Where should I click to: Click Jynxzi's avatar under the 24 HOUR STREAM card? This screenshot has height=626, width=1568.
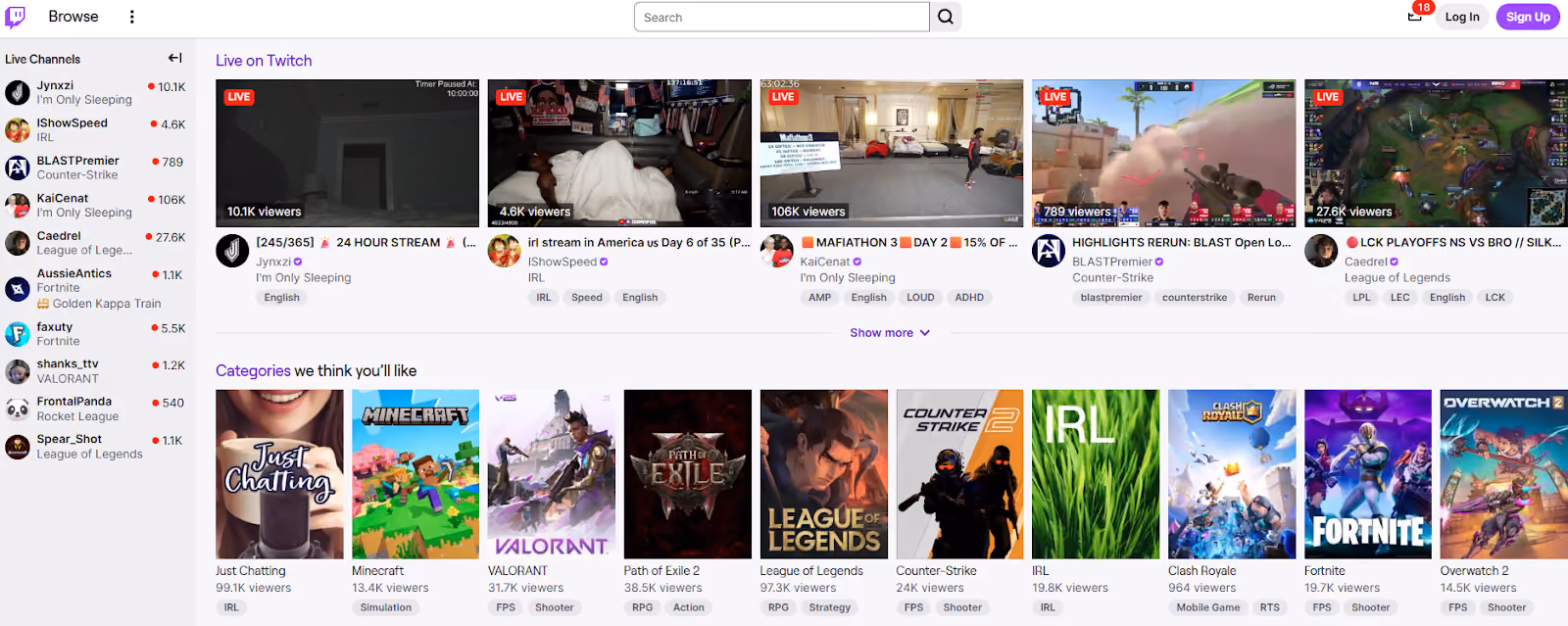232,251
